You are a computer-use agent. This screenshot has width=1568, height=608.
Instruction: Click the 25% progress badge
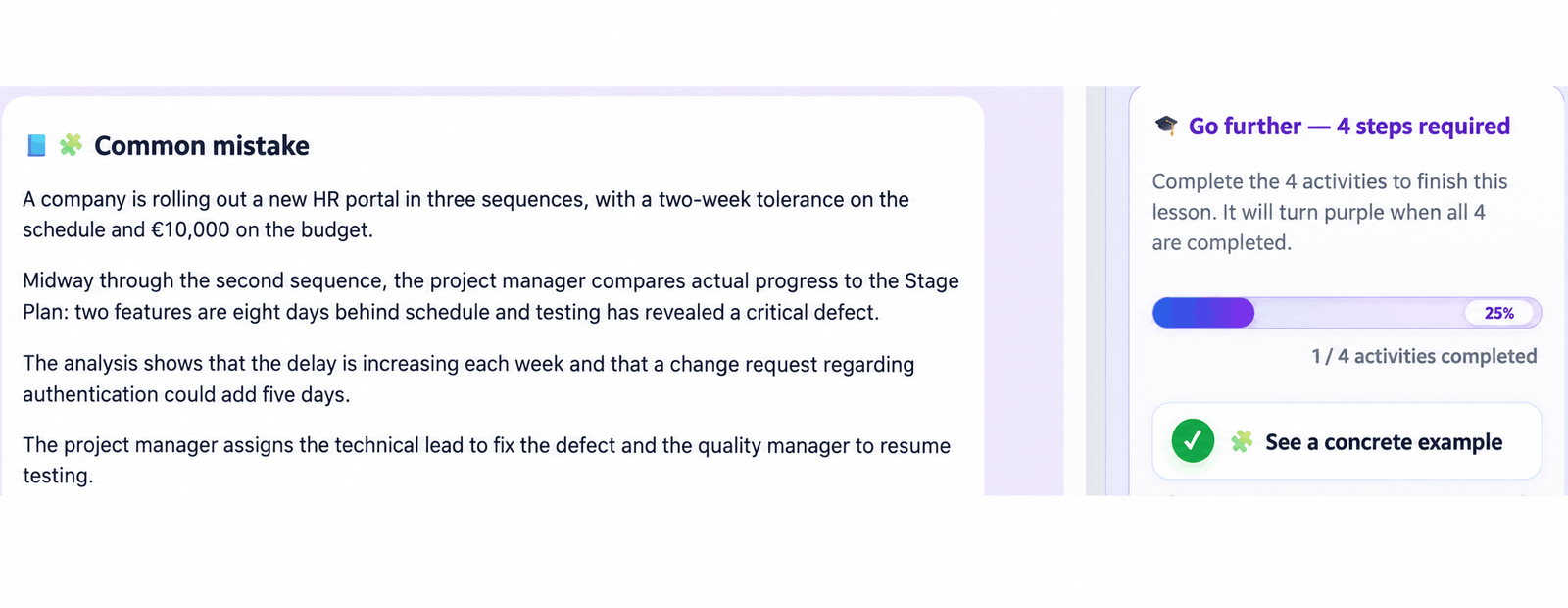[x=1498, y=313]
